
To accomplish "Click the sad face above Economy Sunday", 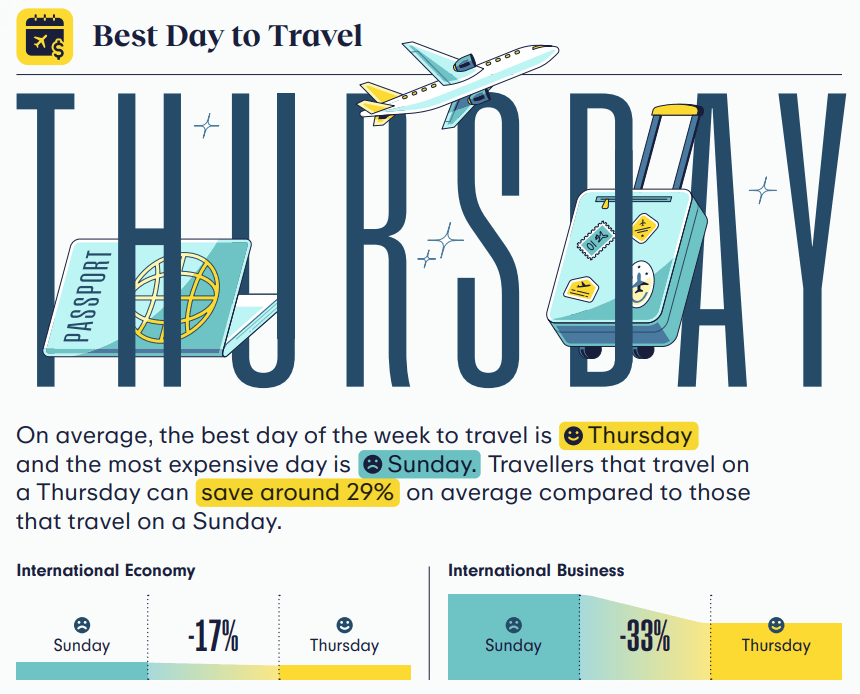I will (82, 625).
